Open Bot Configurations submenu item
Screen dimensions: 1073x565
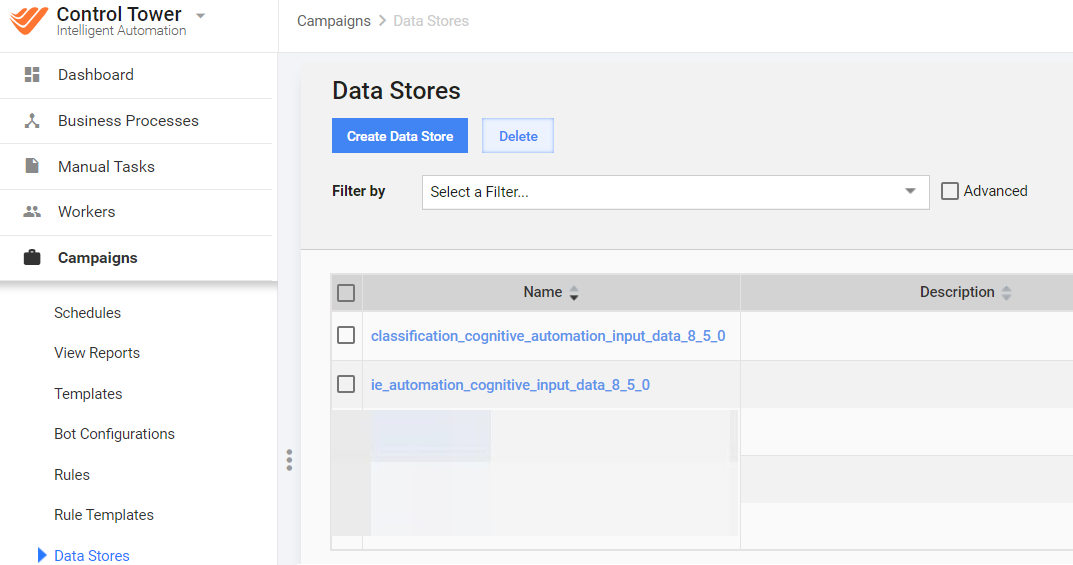[x=114, y=434]
